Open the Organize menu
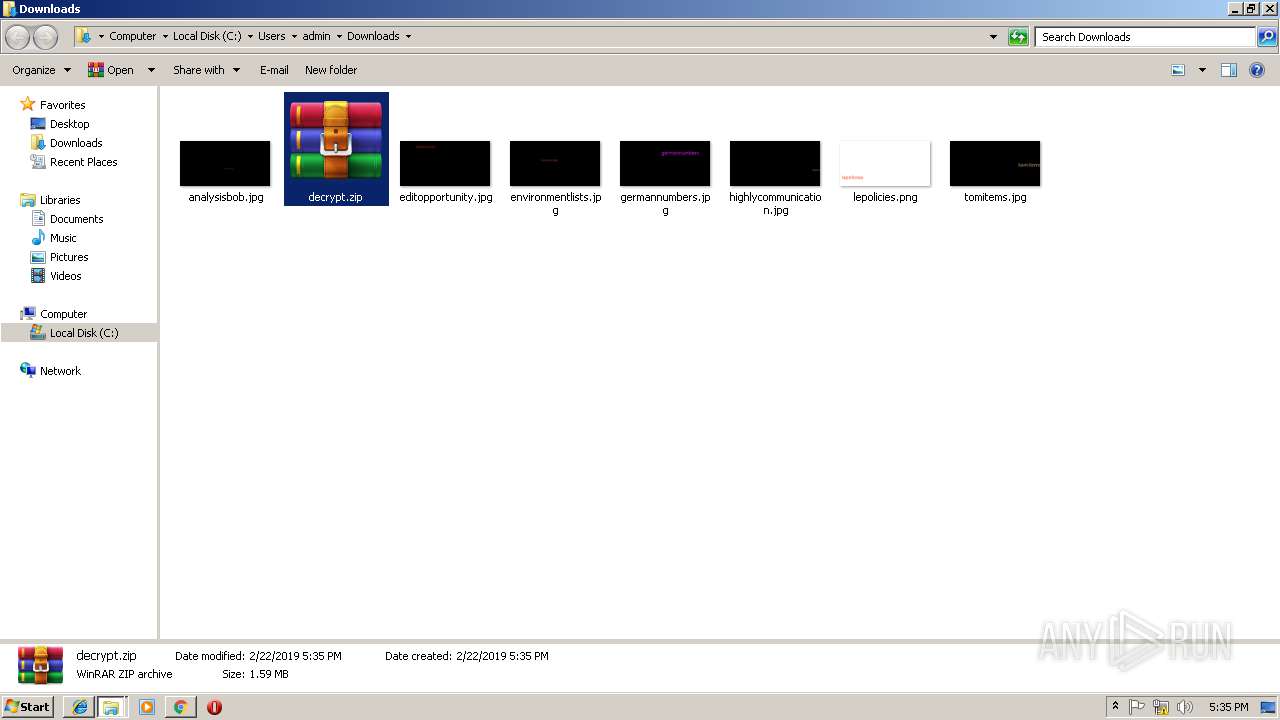Image resolution: width=1280 pixels, height=720 pixels. pyautogui.click(x=42, y=70)
